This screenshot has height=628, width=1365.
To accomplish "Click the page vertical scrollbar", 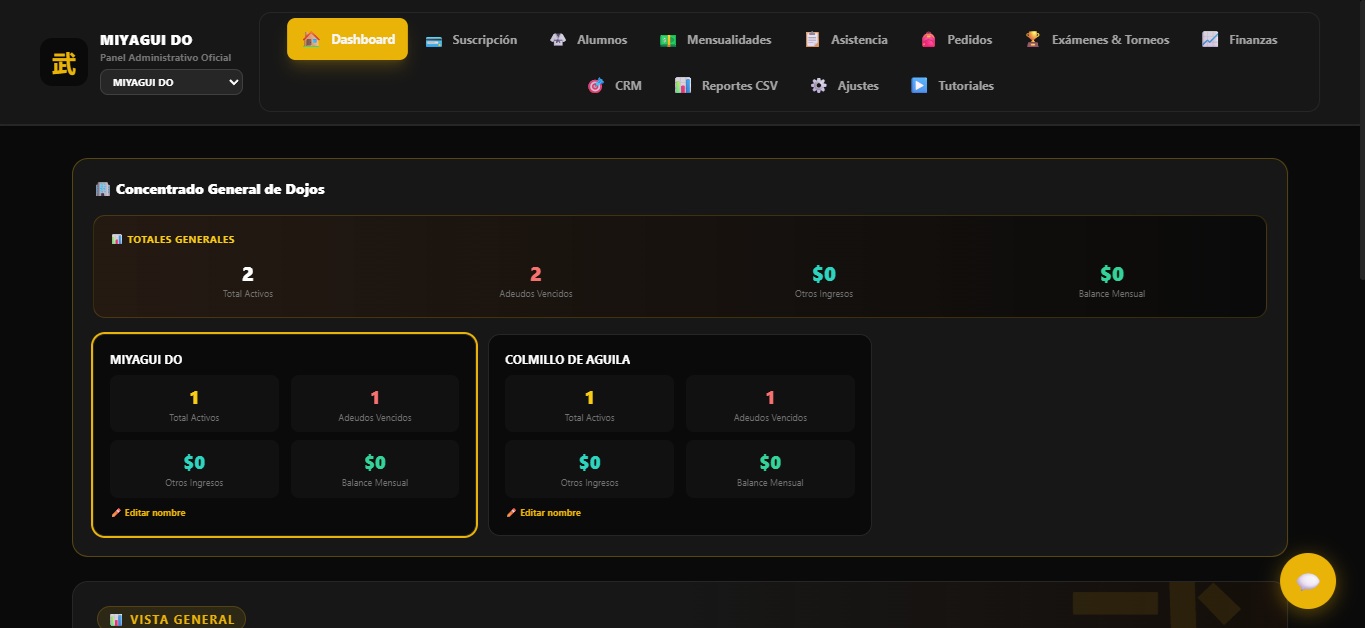I will pos(1358,140).
